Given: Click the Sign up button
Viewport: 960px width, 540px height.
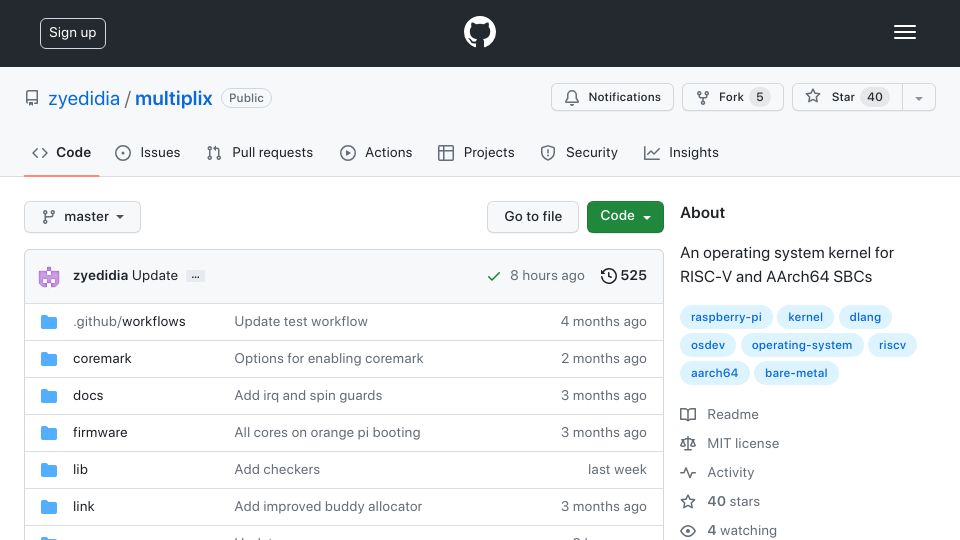Looking at the screenshot, I should 73,33.
